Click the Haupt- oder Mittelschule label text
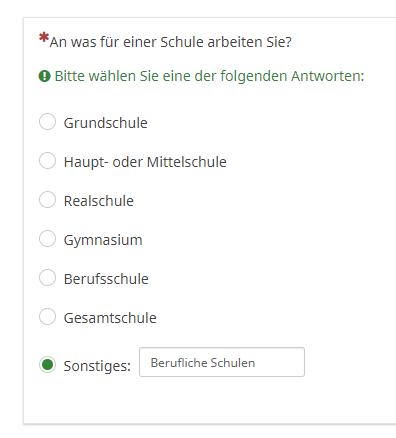The image size is (396, 438). [145, 162]
